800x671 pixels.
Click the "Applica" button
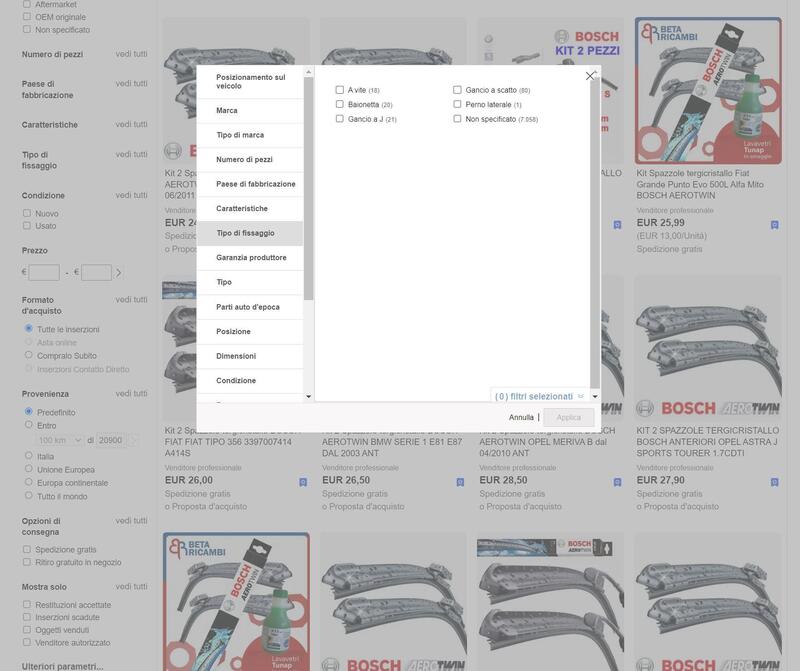click(x=568, y=417)
